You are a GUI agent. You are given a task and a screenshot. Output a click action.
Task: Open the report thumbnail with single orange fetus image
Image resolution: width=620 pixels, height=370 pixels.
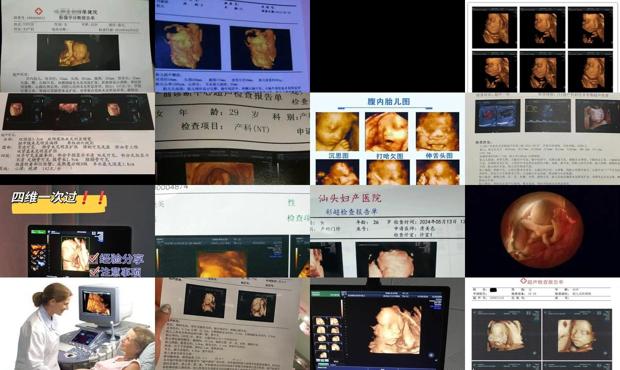coord(77,46)
